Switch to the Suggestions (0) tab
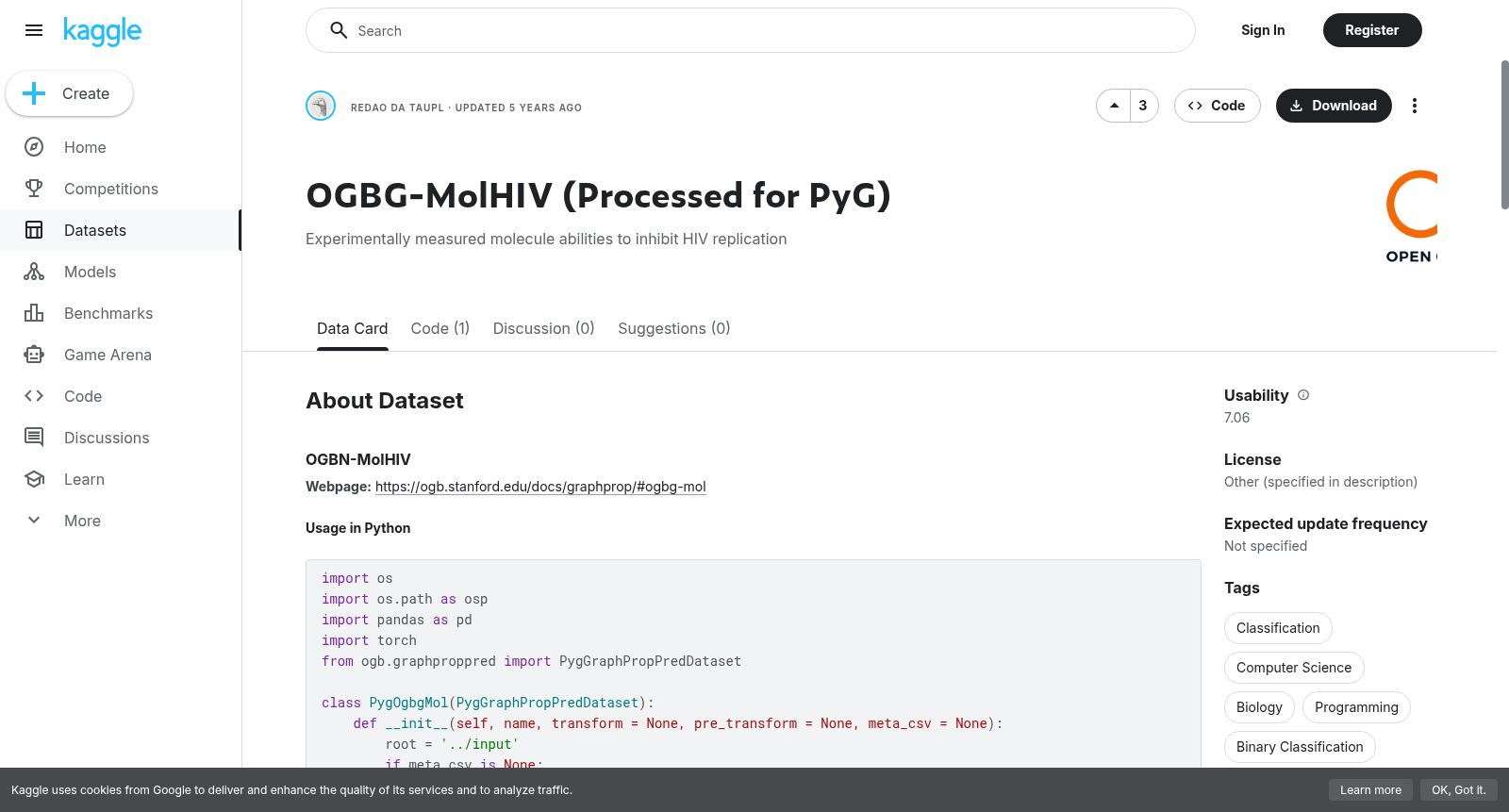Viewport: 1509px width, 812px height. 674,328
